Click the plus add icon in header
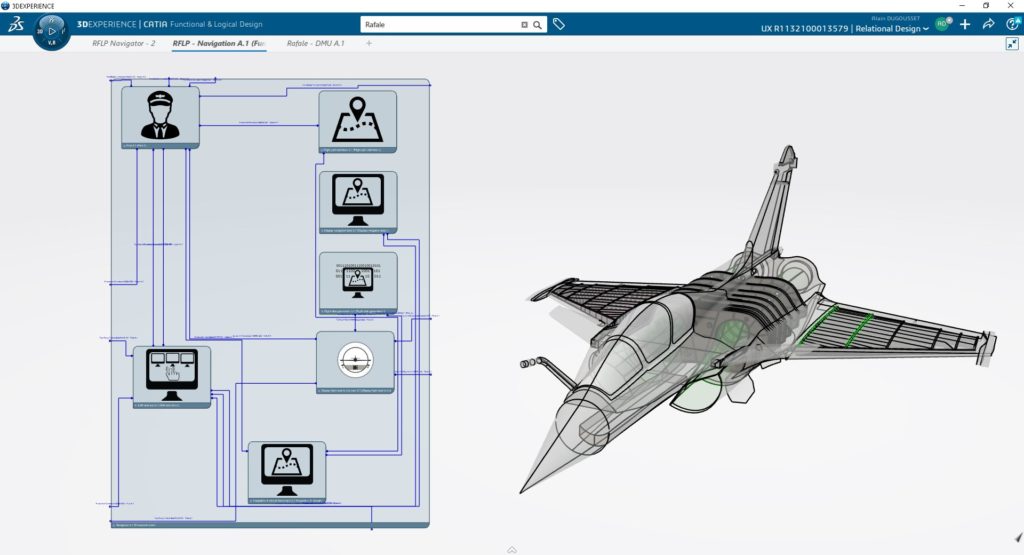 pos(965,24)
